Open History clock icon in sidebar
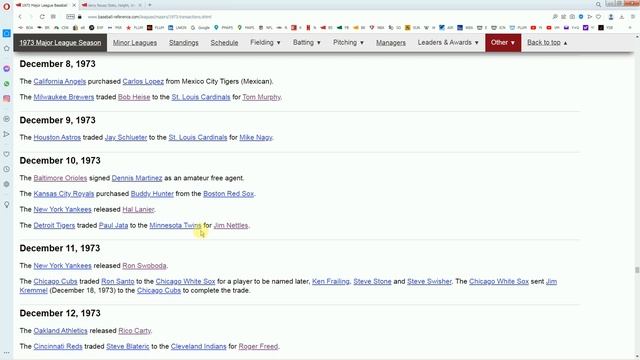This screenshot has height=360, width=640. (x=7, y=169)
